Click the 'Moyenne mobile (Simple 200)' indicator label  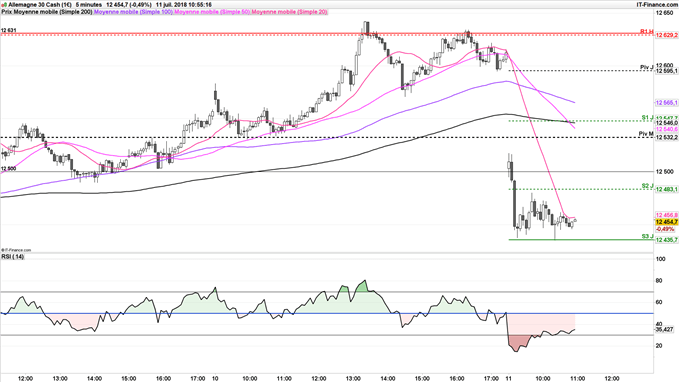click(x=53, y=12)
